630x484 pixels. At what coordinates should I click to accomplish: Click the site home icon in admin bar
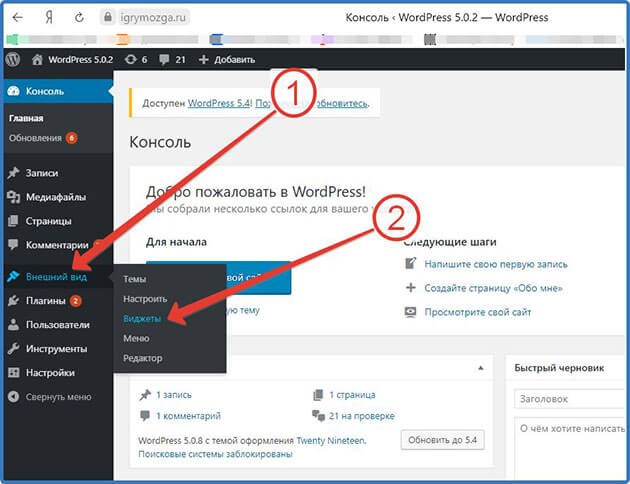(x=37, y=59)
